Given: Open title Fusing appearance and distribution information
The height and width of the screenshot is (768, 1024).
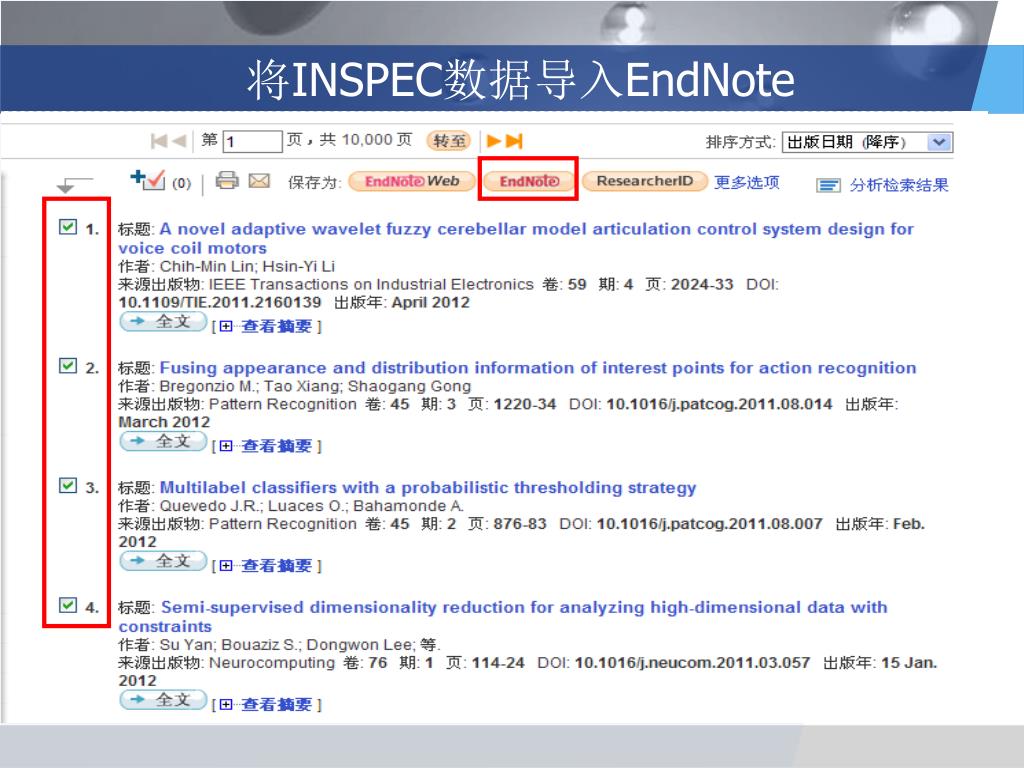Looking at the screenshot, I should tap(537, 368).
